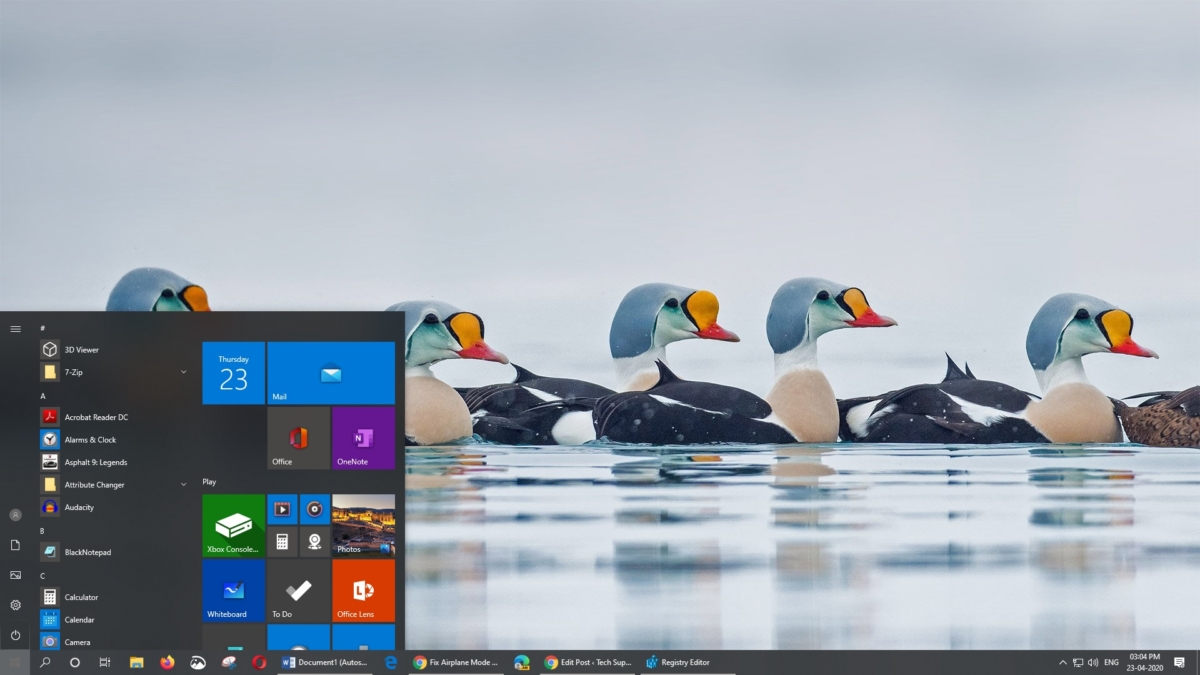1200x675 pixels.
Task: Open Audacity from the app list
Action: 77,507
